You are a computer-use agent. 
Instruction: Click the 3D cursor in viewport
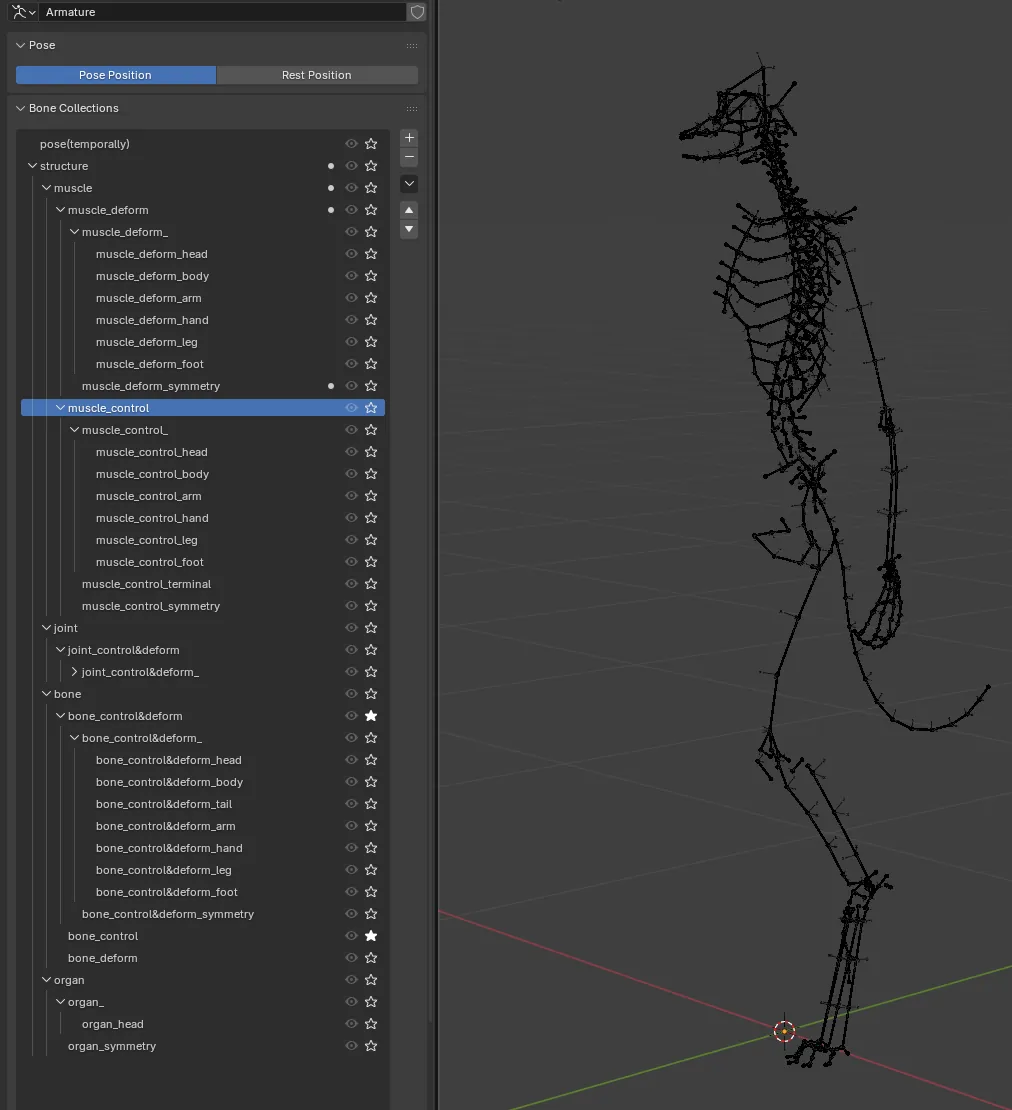point(784,1031)
